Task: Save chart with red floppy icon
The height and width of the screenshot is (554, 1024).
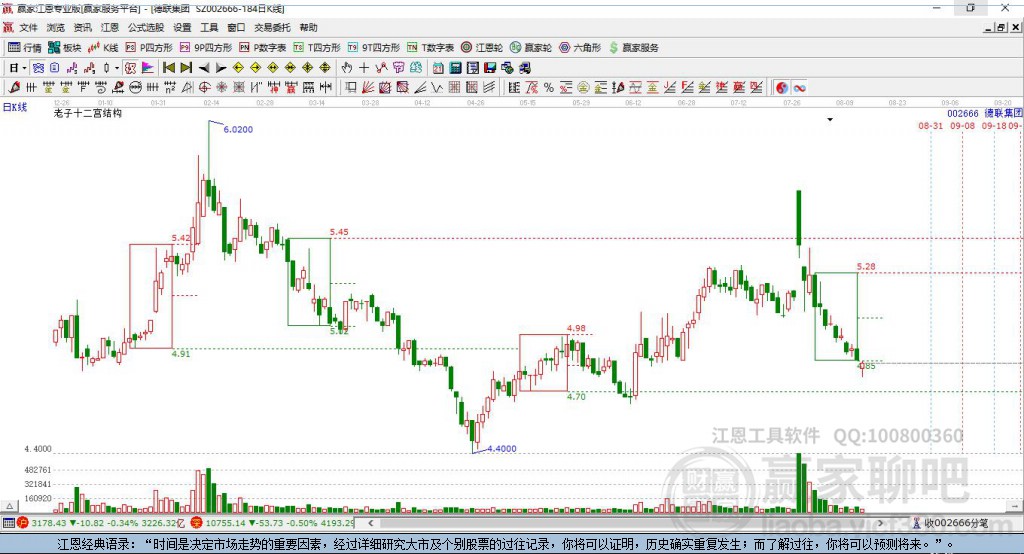Action: tap(490, 68)
